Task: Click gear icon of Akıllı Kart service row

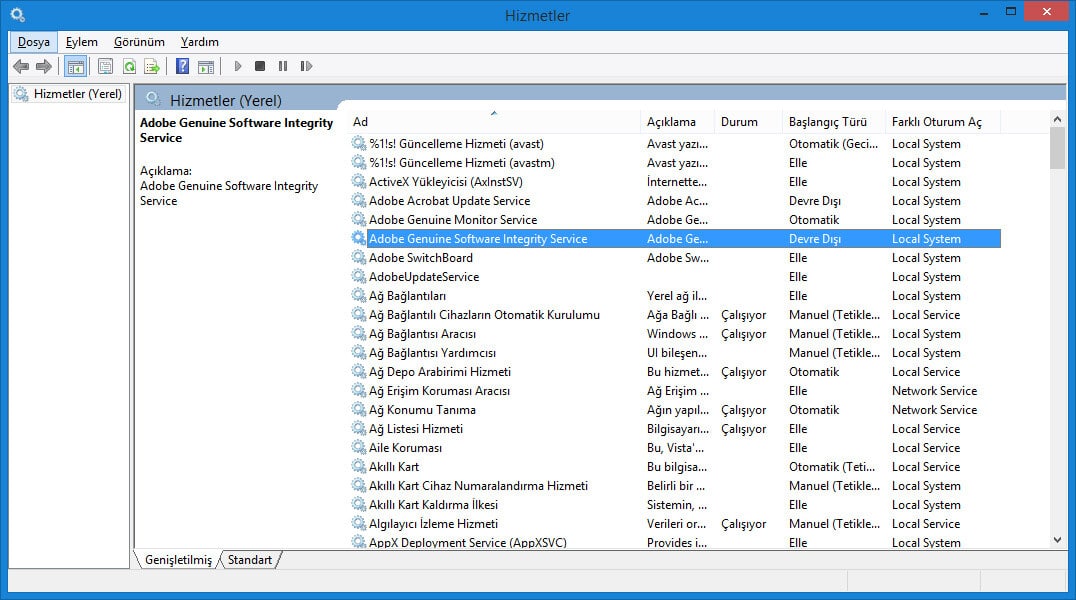Action: pyautogui.click(x=358, y=467)
